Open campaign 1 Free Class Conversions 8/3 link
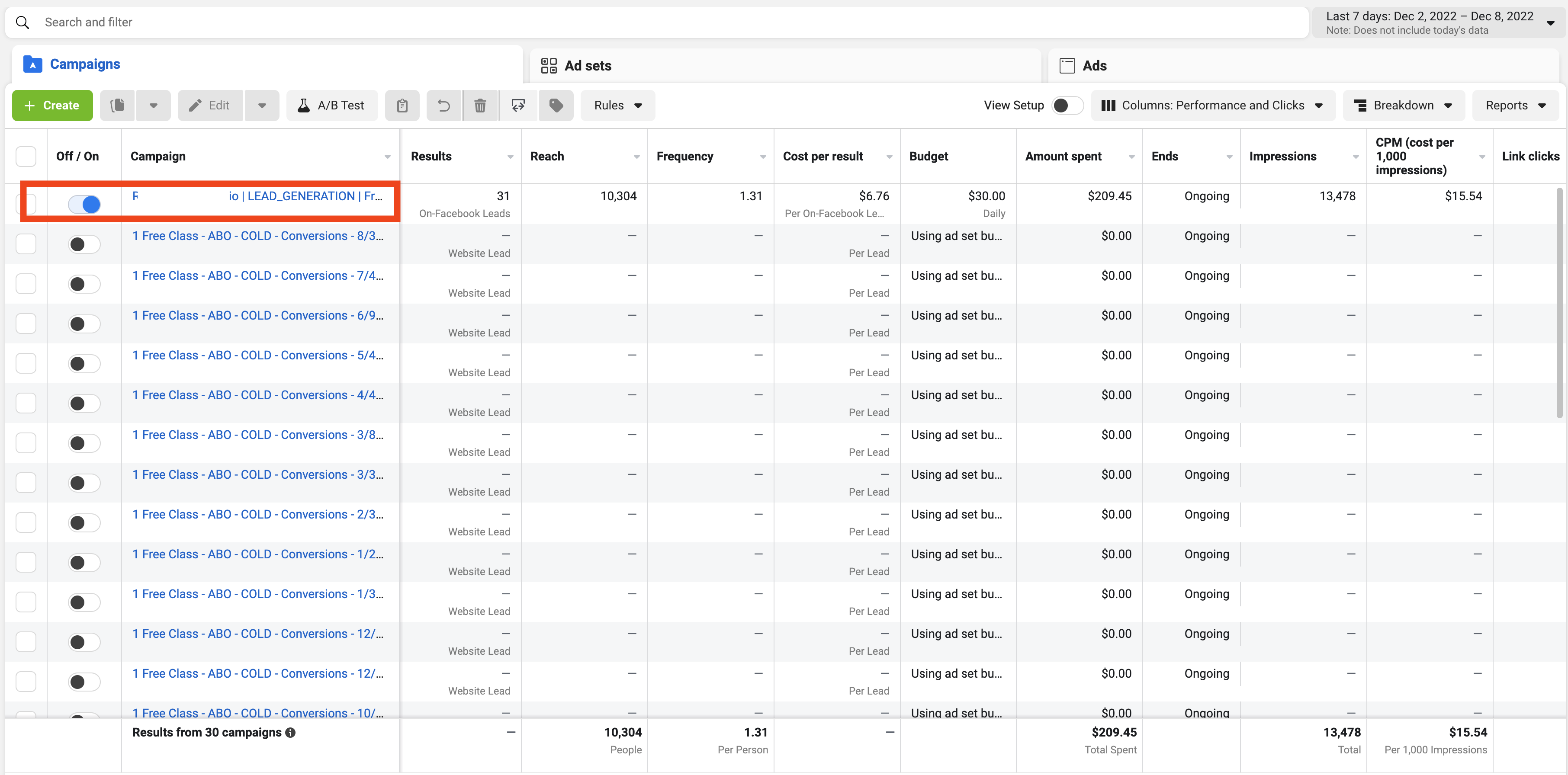The width and height of the screenshot is (1568, 775). 257,236
